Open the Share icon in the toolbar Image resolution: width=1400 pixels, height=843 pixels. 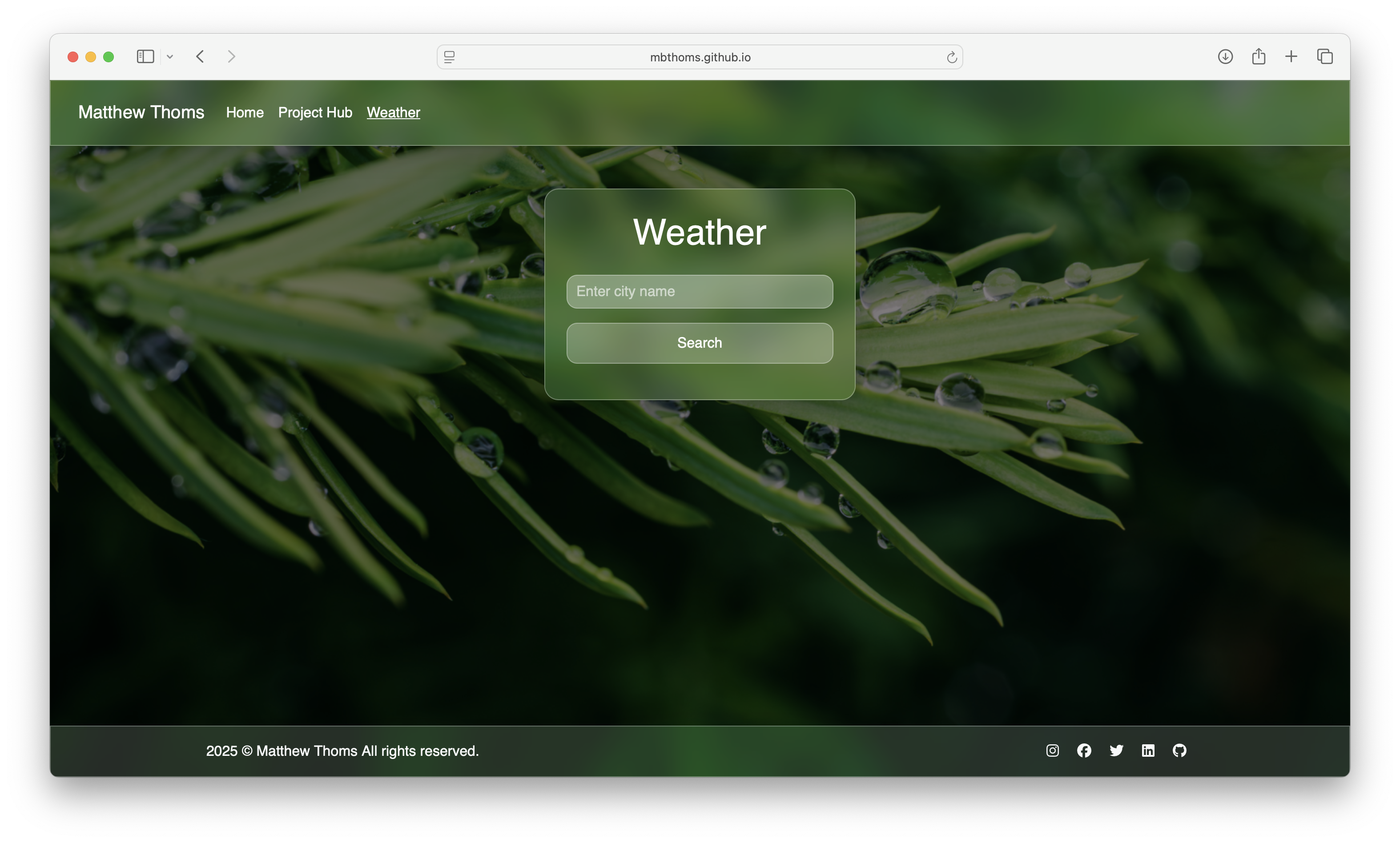point(1259,56)
